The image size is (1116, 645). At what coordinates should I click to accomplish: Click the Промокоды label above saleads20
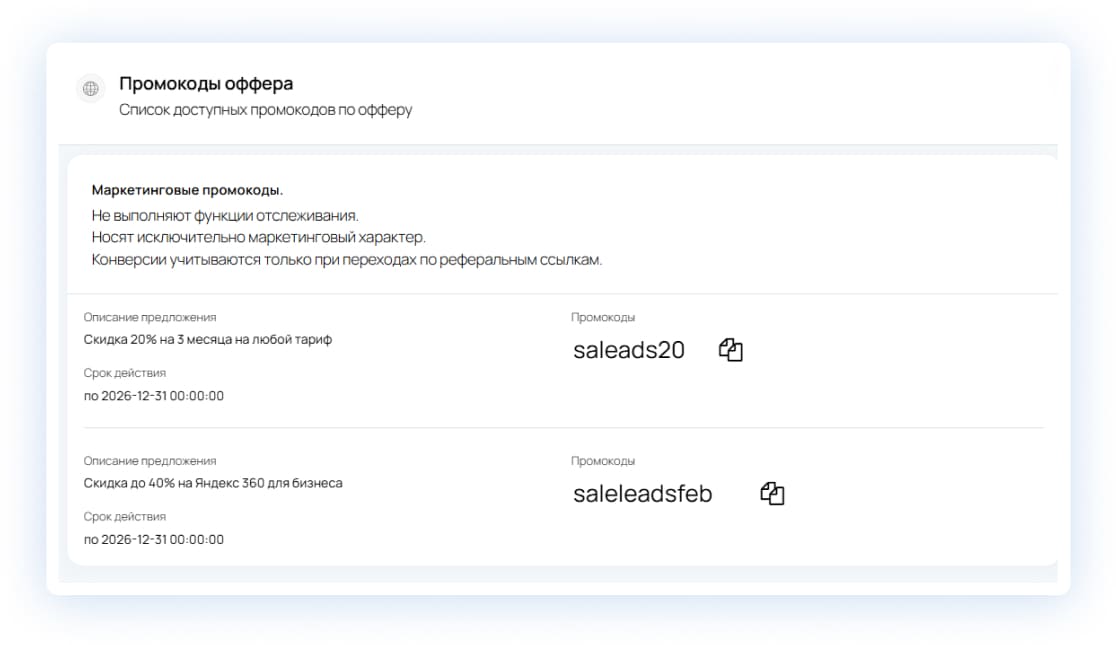point(602,317)
